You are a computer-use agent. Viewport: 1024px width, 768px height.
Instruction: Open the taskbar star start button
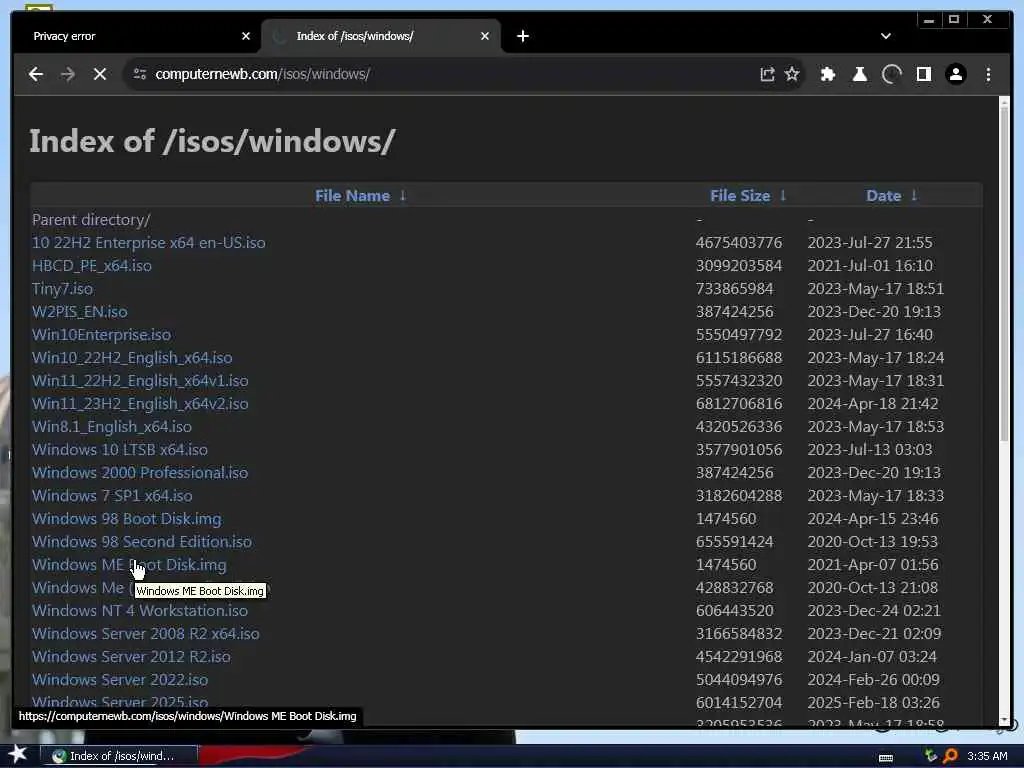[x=18, y=755]
